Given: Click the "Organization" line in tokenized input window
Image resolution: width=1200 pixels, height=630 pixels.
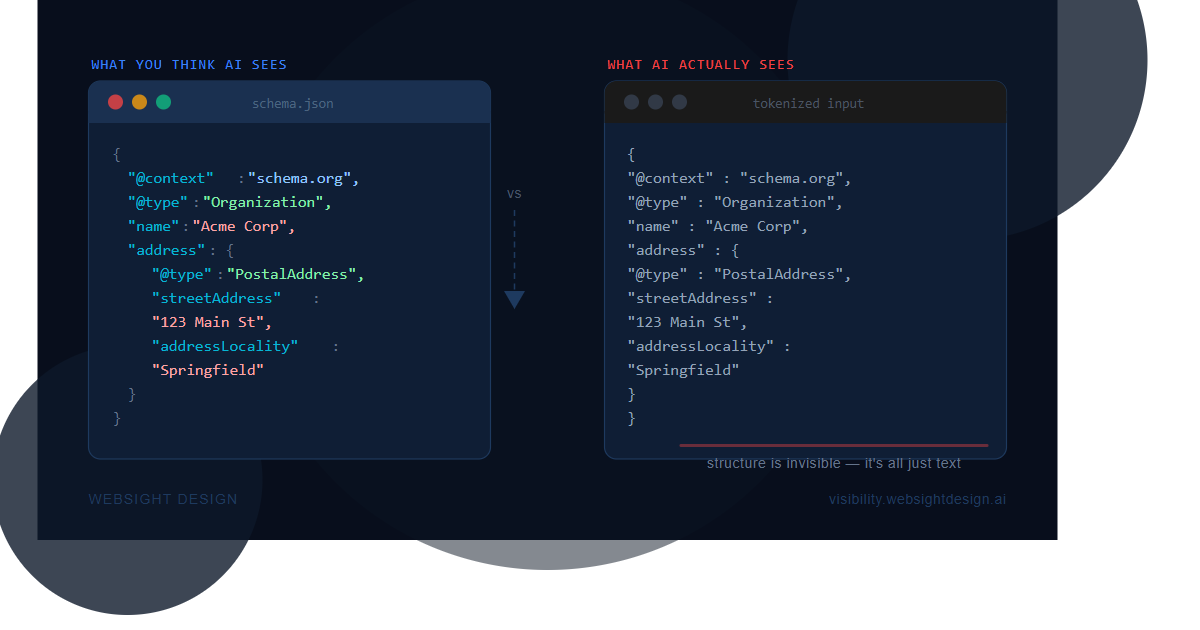Looking at the screenshot, I should 735,202.
